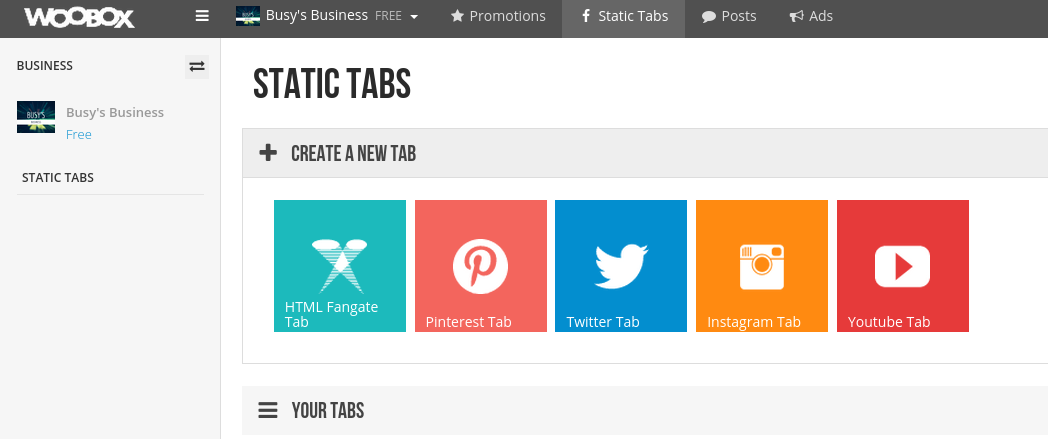Select Static Tabs in the sidebar

click(58, 178)
